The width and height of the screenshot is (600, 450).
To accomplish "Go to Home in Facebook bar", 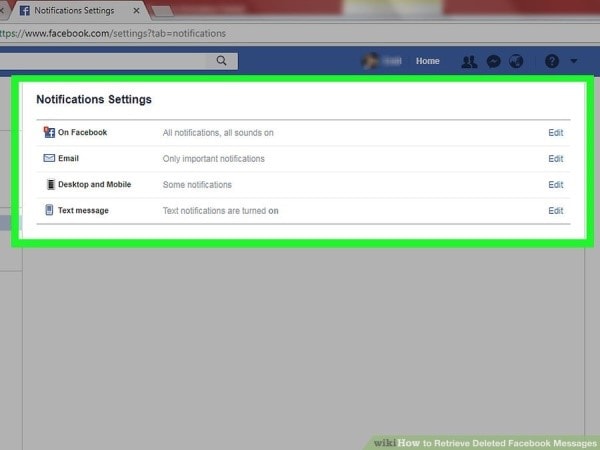I will coord(427,61).
